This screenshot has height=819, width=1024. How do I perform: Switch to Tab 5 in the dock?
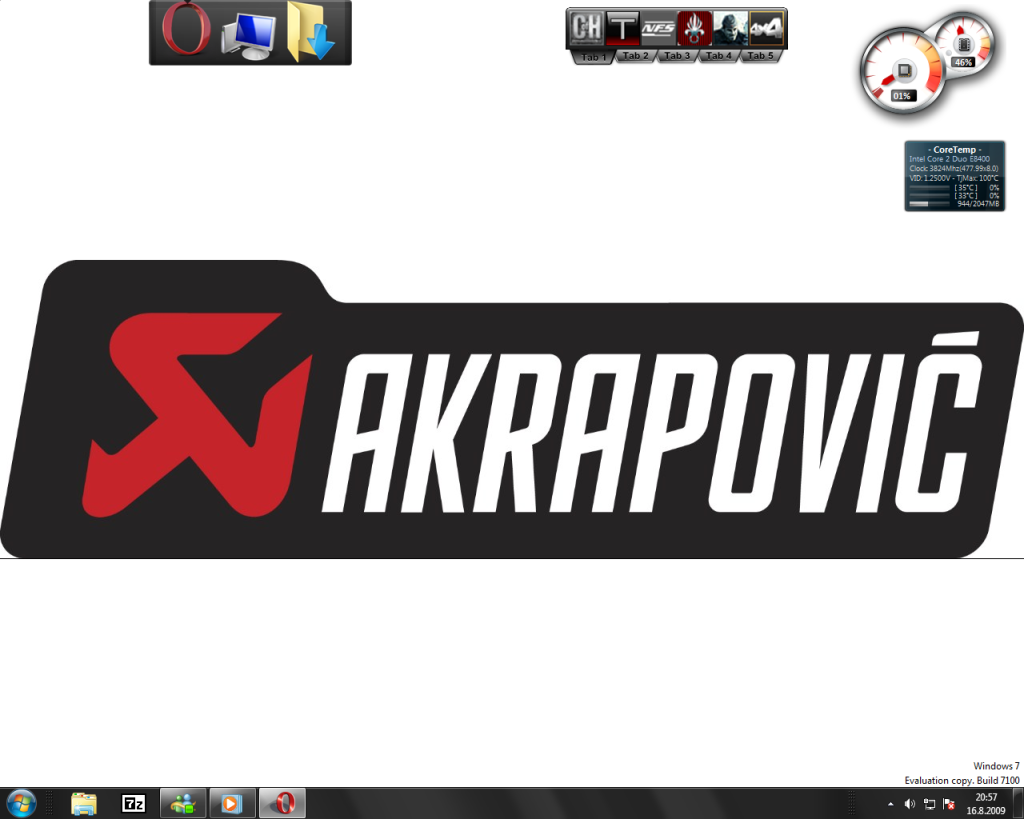pos(760,56)
